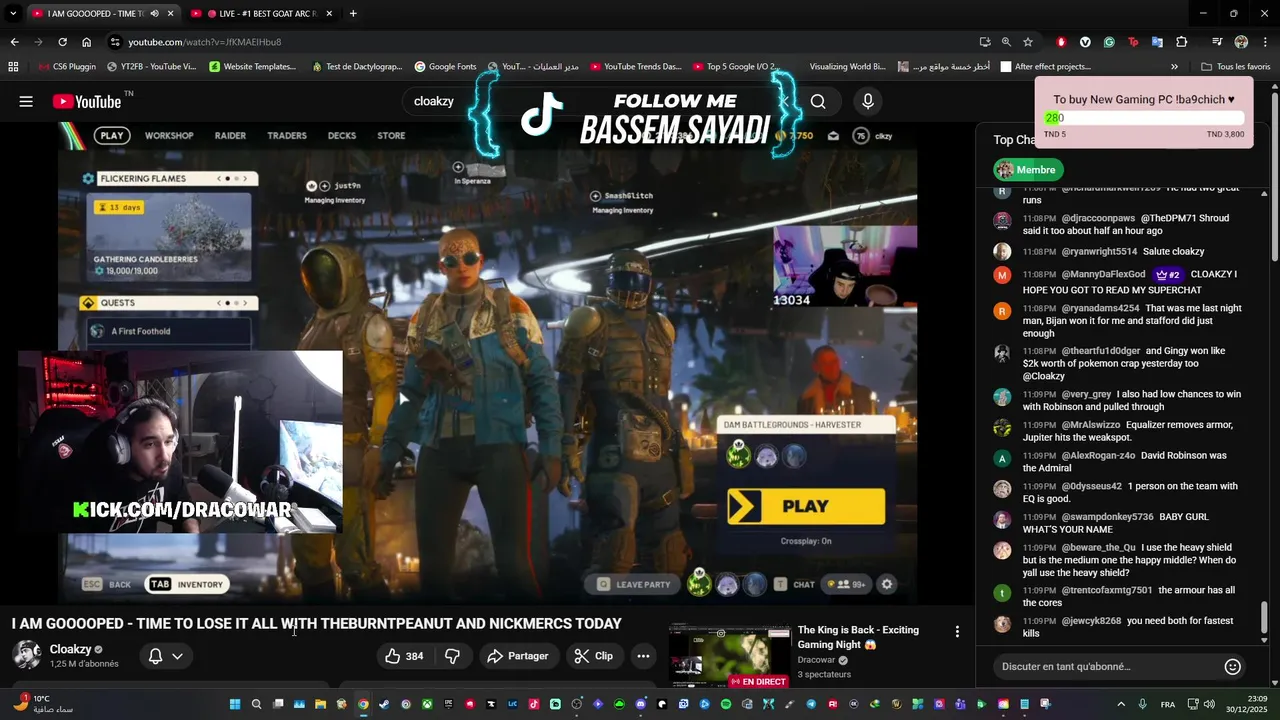Click the address bar URL youtube.com/watch
The width and height of the screenshot is (1280, 720).
(x=205, y=42)
